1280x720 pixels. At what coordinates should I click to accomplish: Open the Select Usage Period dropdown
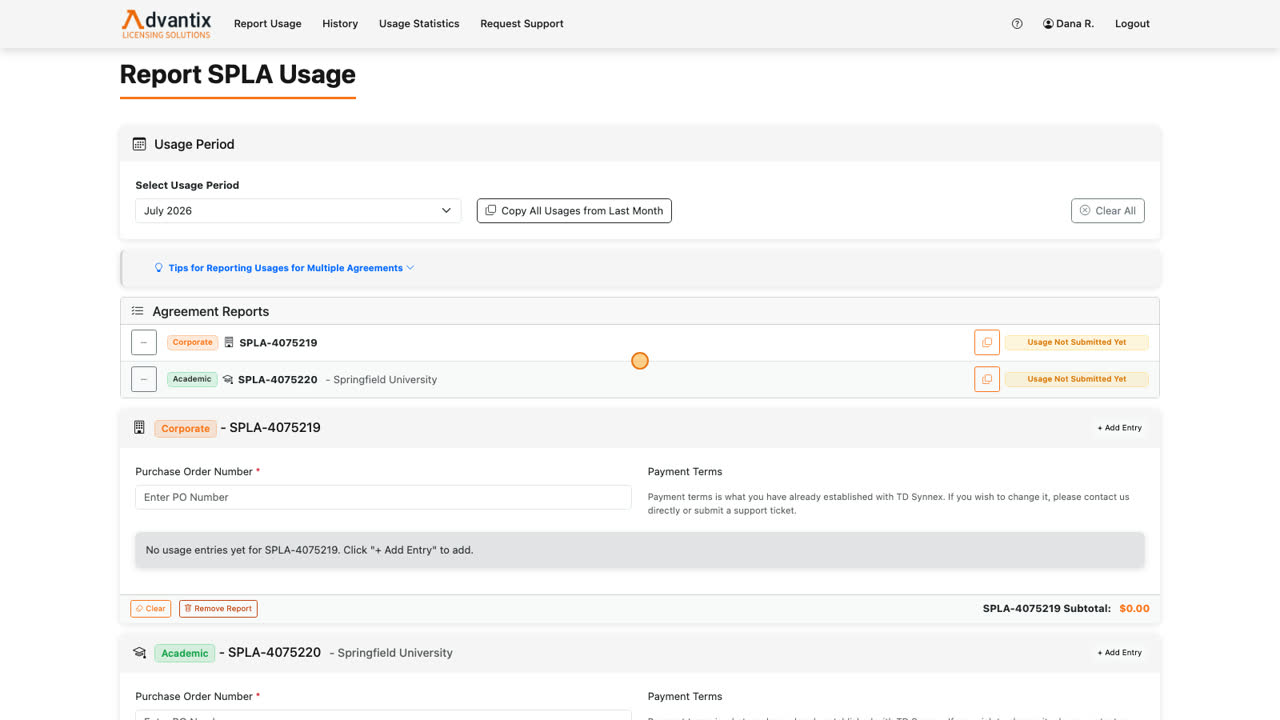pos(298,211)
